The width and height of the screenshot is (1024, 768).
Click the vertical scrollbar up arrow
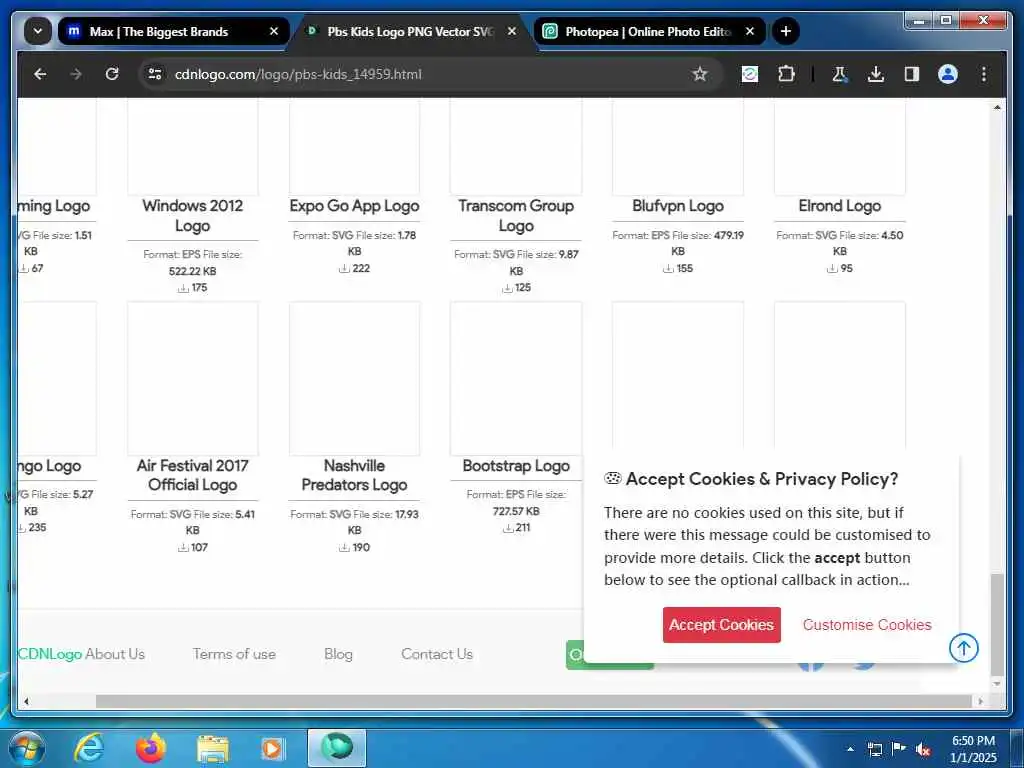tap(997, 107)
